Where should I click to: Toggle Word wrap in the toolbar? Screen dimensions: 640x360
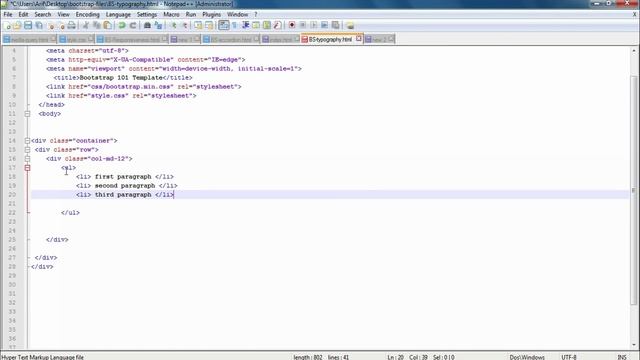click(224, 25)
